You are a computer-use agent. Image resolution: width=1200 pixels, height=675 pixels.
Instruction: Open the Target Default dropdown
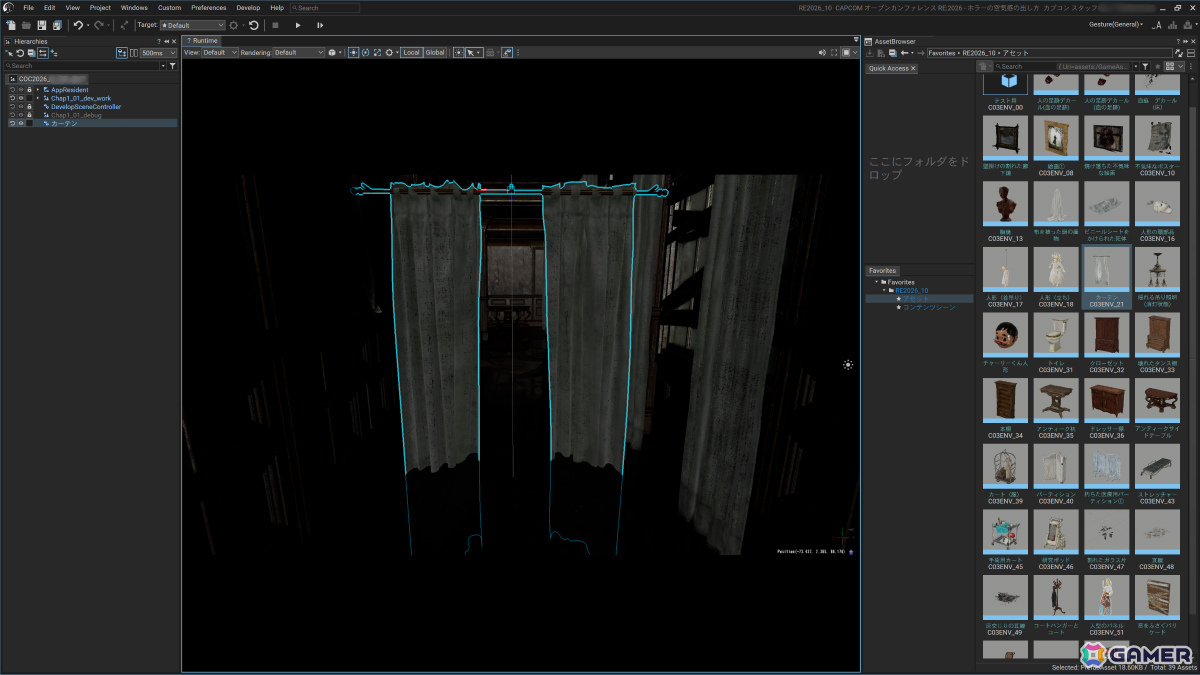tap(192, 25)
